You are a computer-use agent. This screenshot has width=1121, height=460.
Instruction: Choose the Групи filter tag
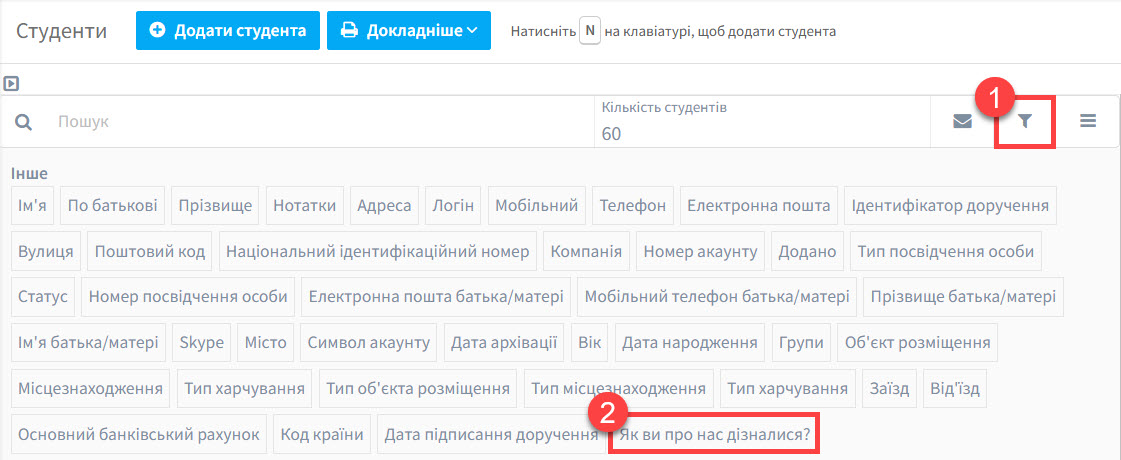coord(801,343)
